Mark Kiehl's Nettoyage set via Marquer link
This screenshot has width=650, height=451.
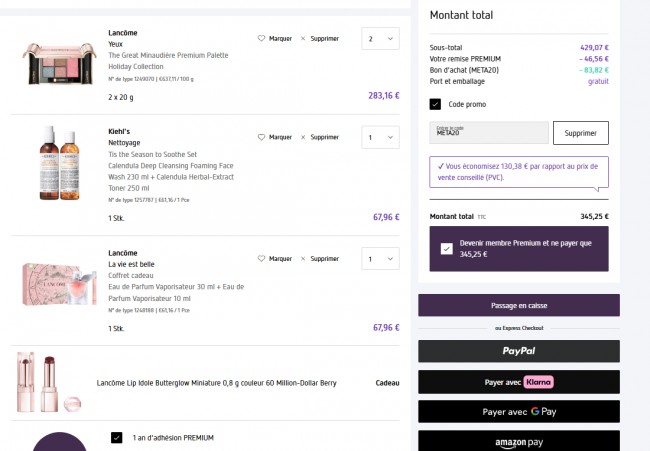280,137
